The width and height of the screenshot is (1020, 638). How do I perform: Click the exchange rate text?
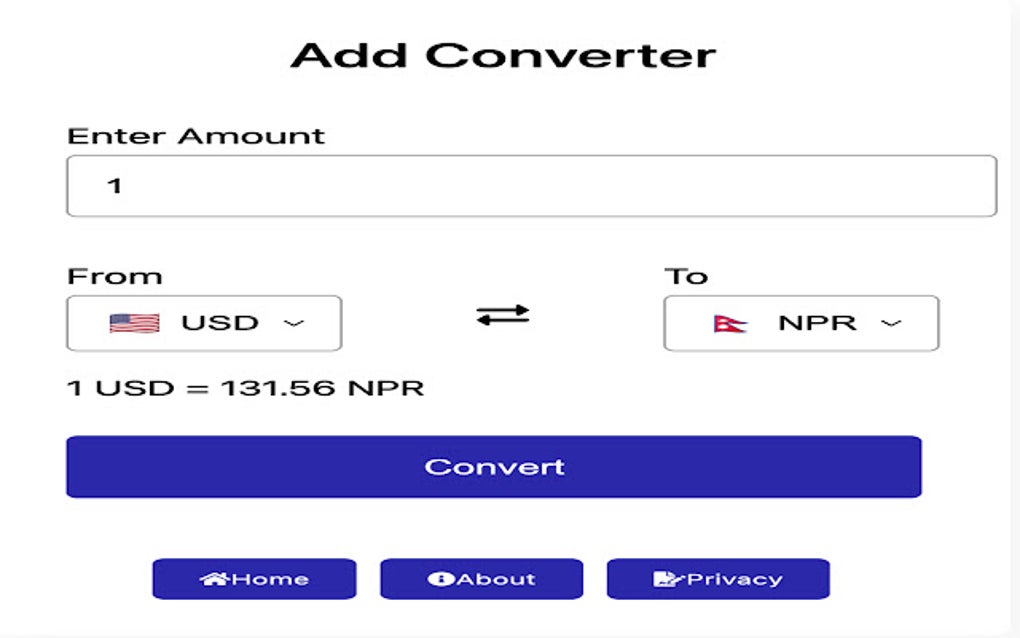(244, 387)
